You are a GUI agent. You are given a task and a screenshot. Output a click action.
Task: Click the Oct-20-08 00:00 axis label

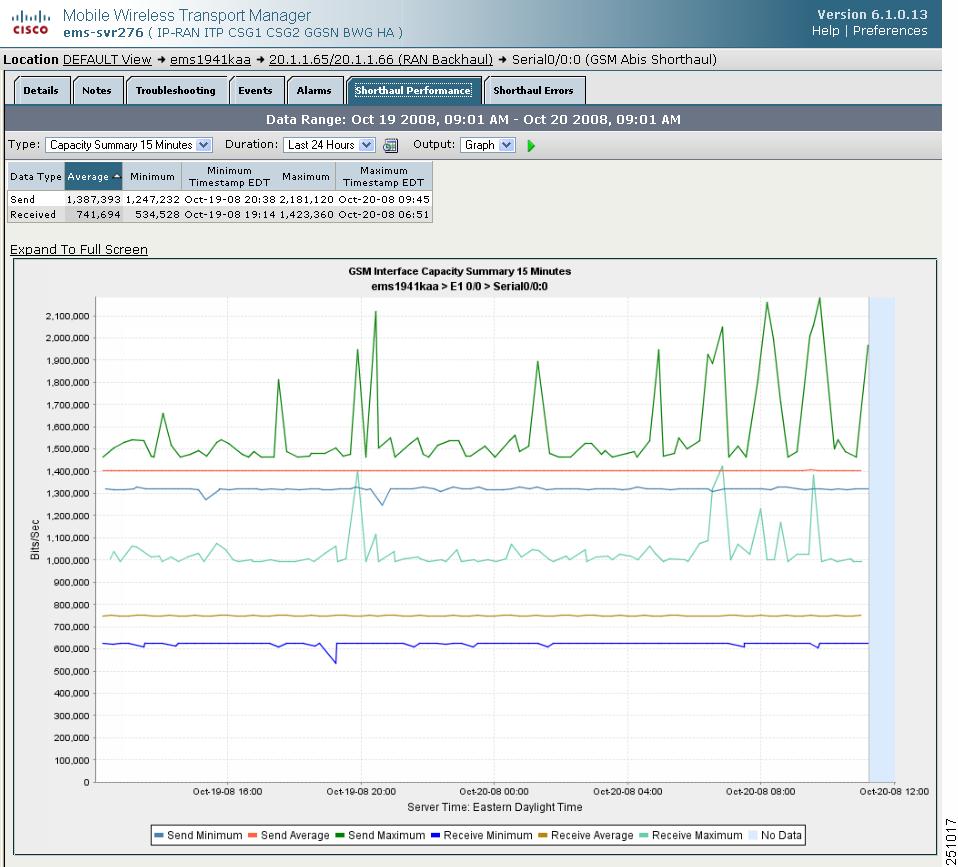494,791
